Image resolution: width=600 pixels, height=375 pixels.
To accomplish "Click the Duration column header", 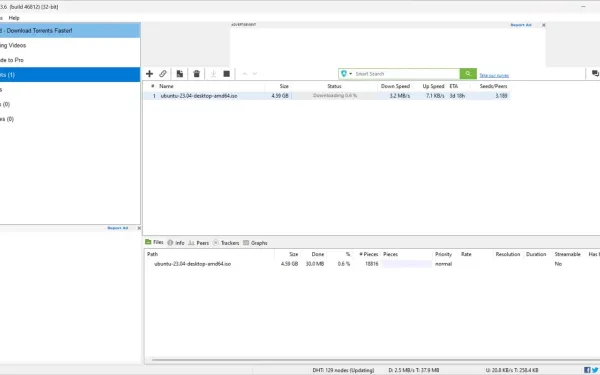I will [536, 254].
